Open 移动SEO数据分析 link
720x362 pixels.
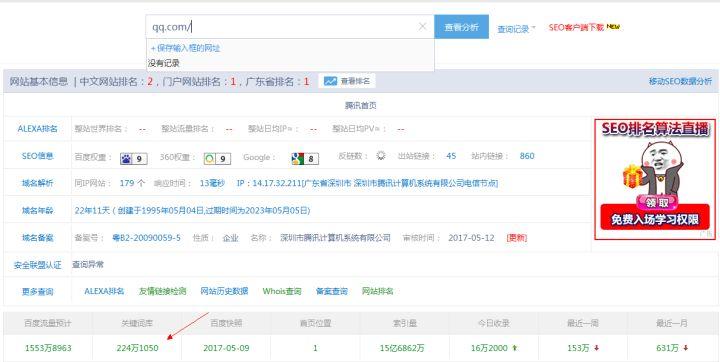point(680,81)
